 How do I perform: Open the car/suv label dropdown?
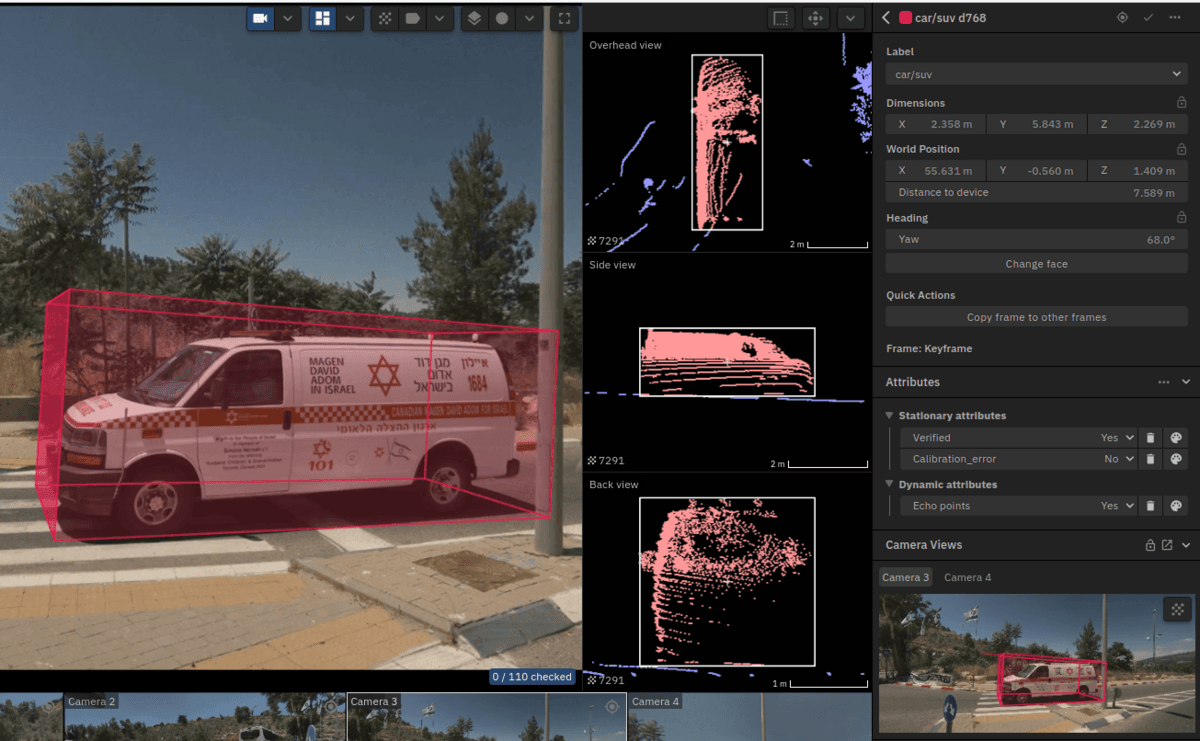pyautogui.click(x=1036, y=74)
